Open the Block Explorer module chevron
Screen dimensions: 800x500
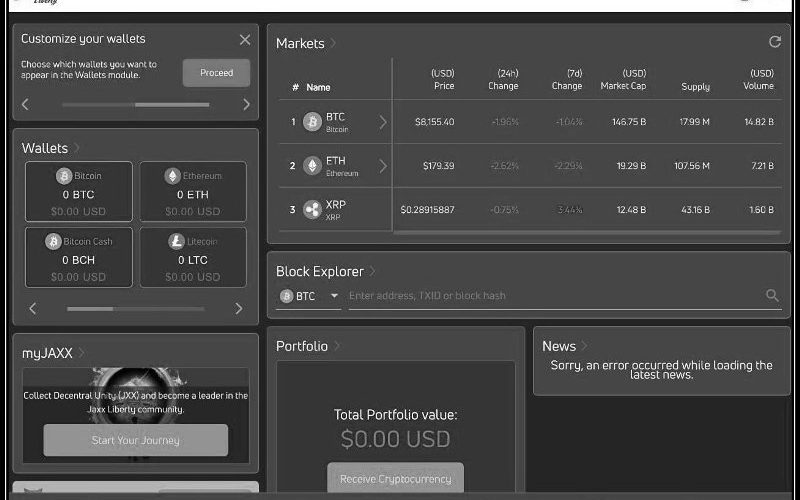tap(372, 271)
